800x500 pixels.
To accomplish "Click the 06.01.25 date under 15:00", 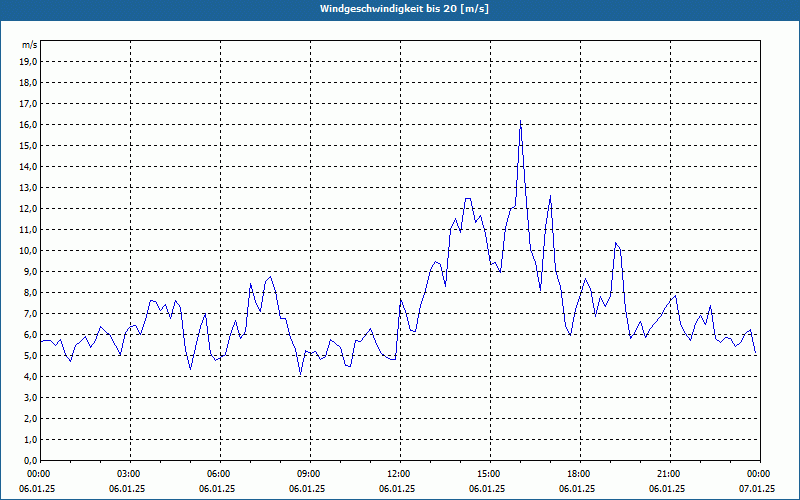I will [487, 489].
